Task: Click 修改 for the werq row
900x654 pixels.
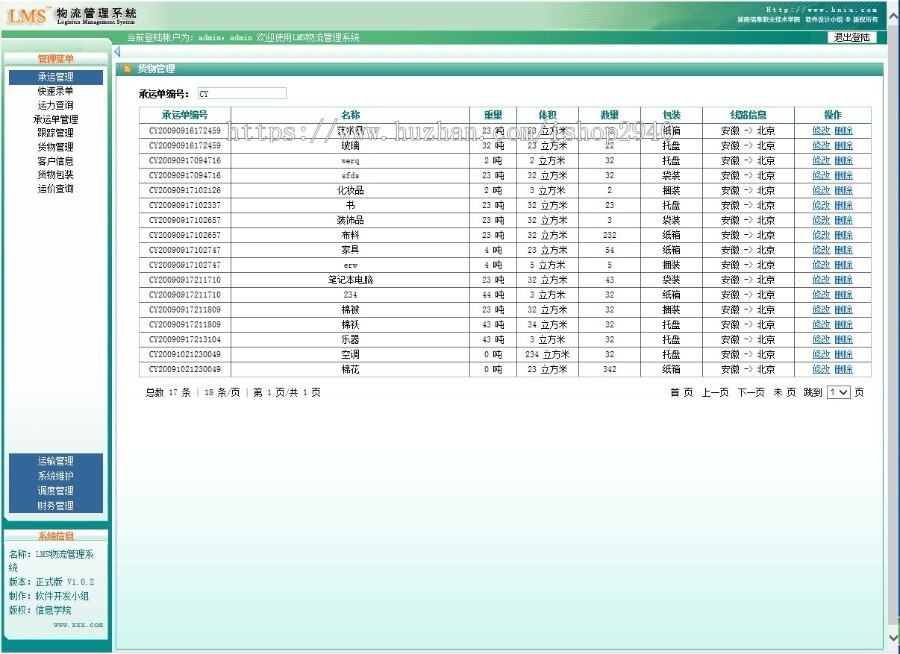Action: pyautogui.click(x=821, y=161)
